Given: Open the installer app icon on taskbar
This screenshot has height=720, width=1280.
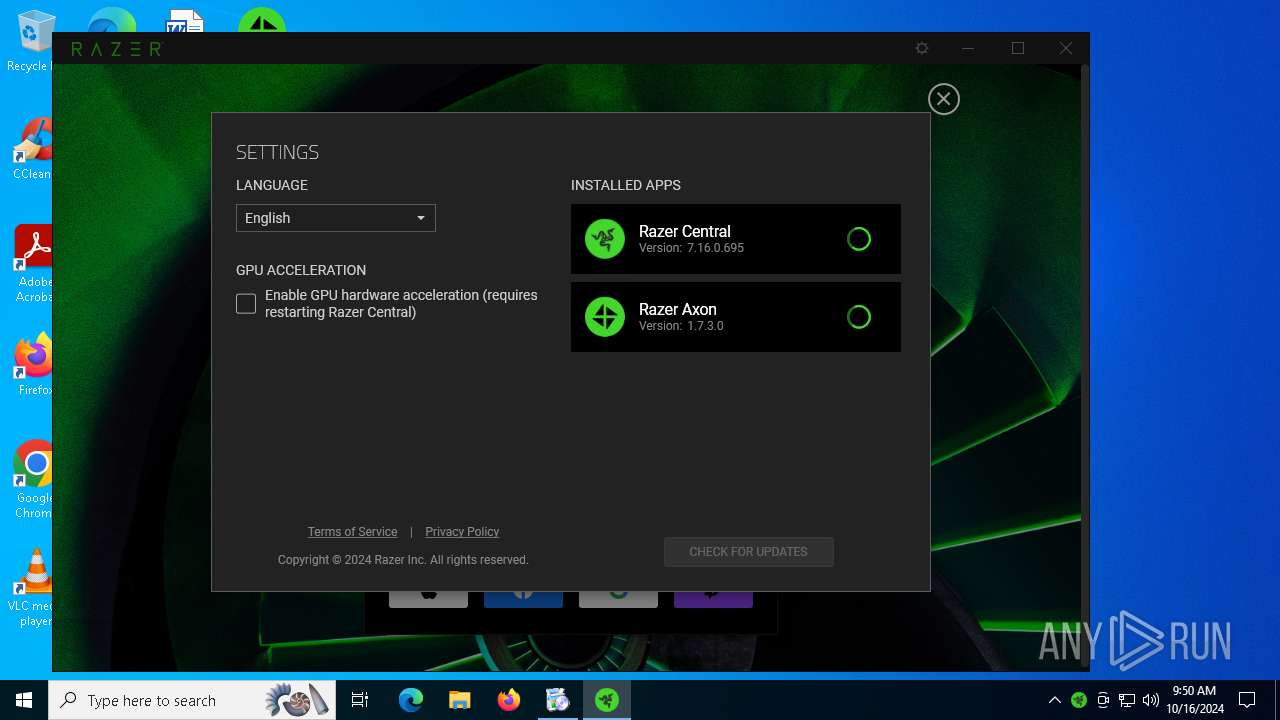Looking at the screenshot, I should pyautogui.click(x=557, y=700).
